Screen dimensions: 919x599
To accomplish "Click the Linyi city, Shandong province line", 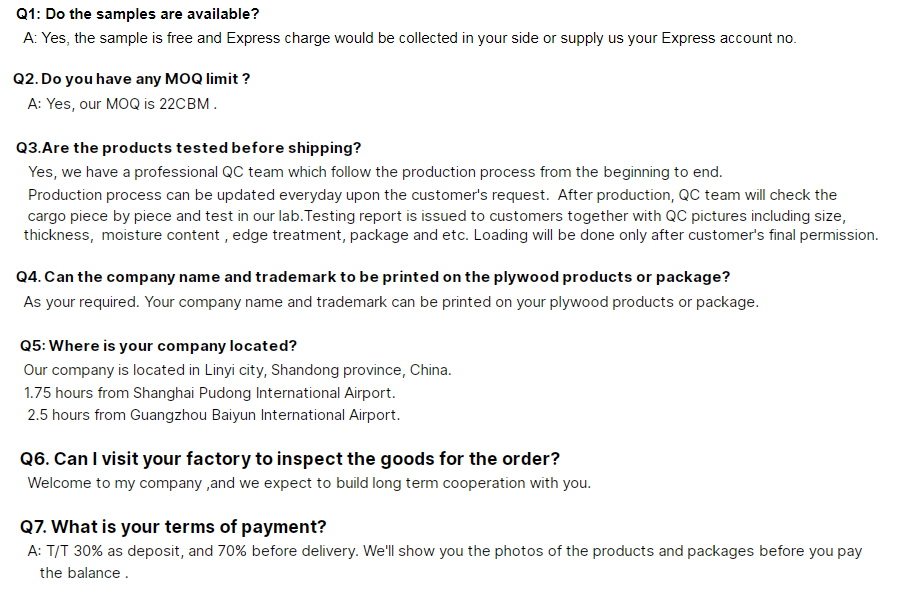I will click(237, 370).
